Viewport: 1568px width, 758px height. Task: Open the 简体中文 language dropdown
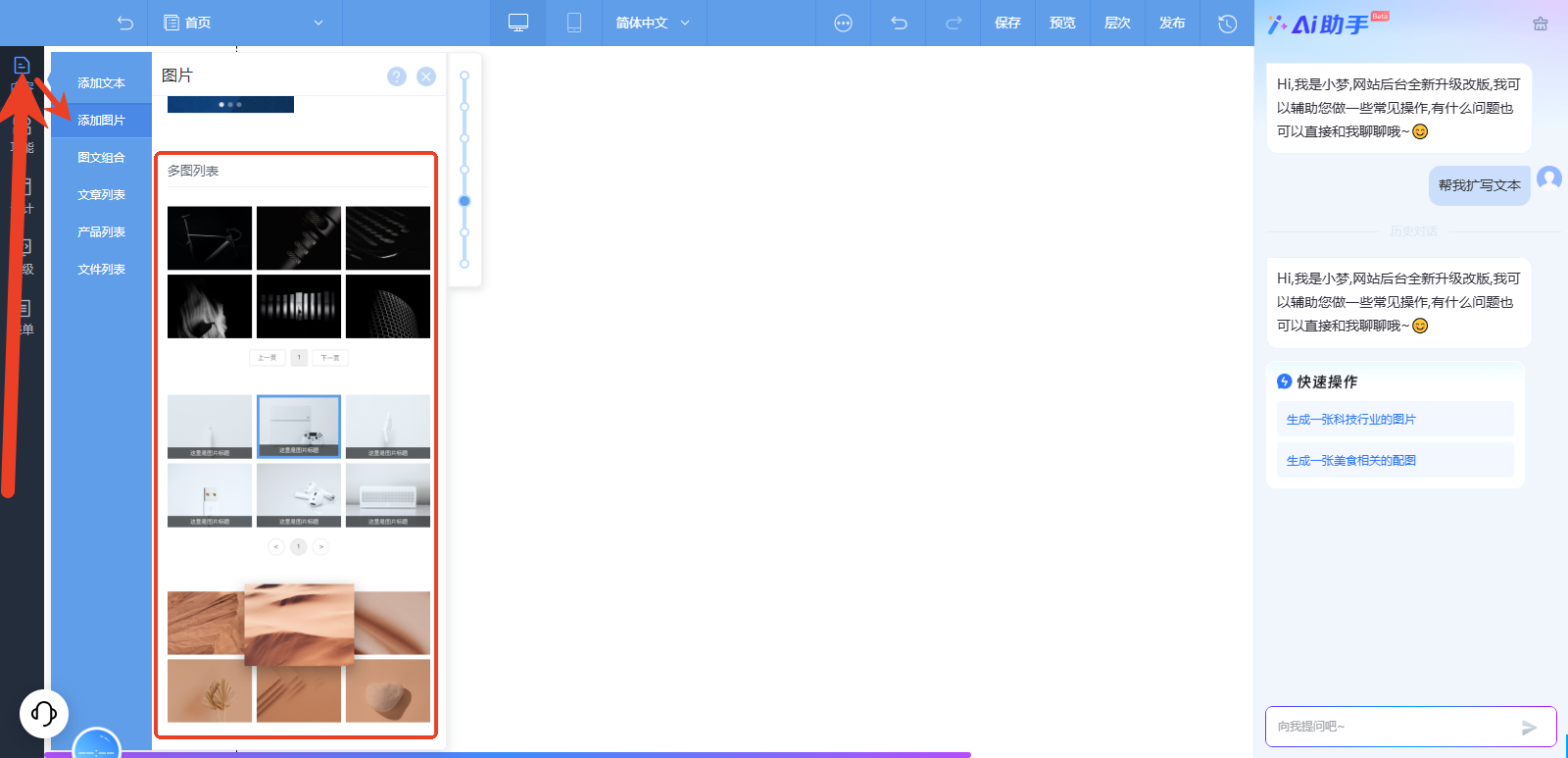pyautogui.click(x=653, y=23)
